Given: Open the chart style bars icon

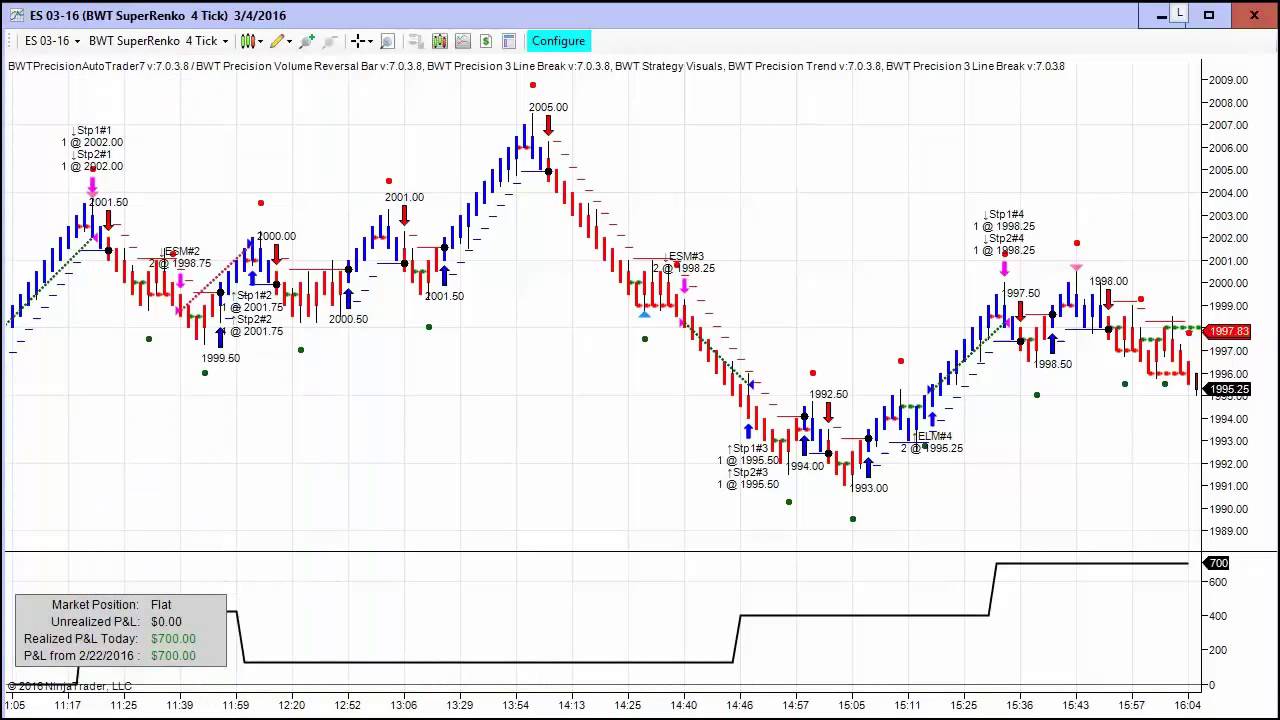Looking at the screenshot, I should (x=247, y=41).
